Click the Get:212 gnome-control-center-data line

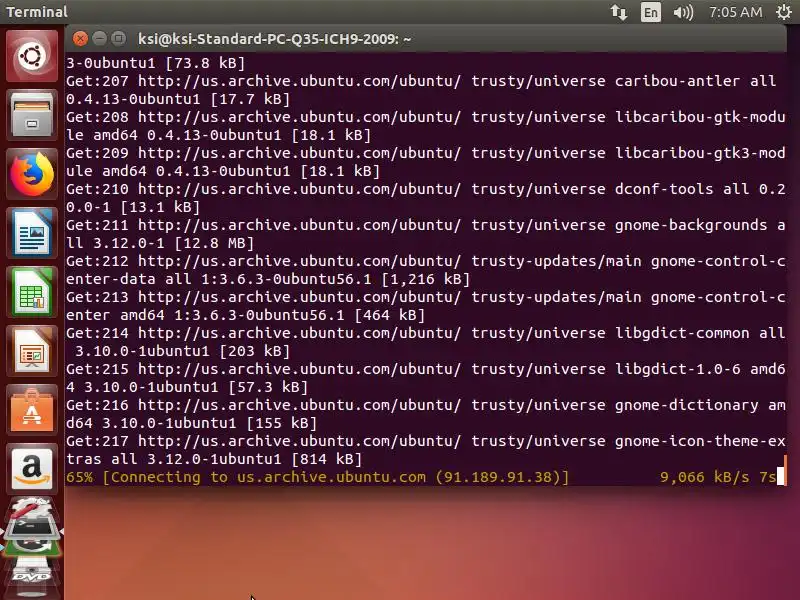426,270
